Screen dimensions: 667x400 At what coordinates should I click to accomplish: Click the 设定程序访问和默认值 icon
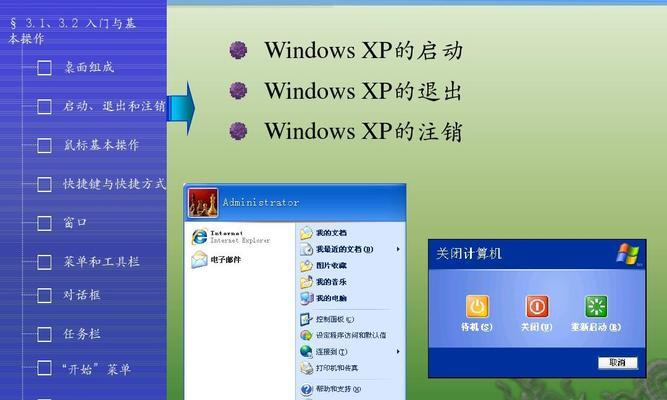coord(306,335)
